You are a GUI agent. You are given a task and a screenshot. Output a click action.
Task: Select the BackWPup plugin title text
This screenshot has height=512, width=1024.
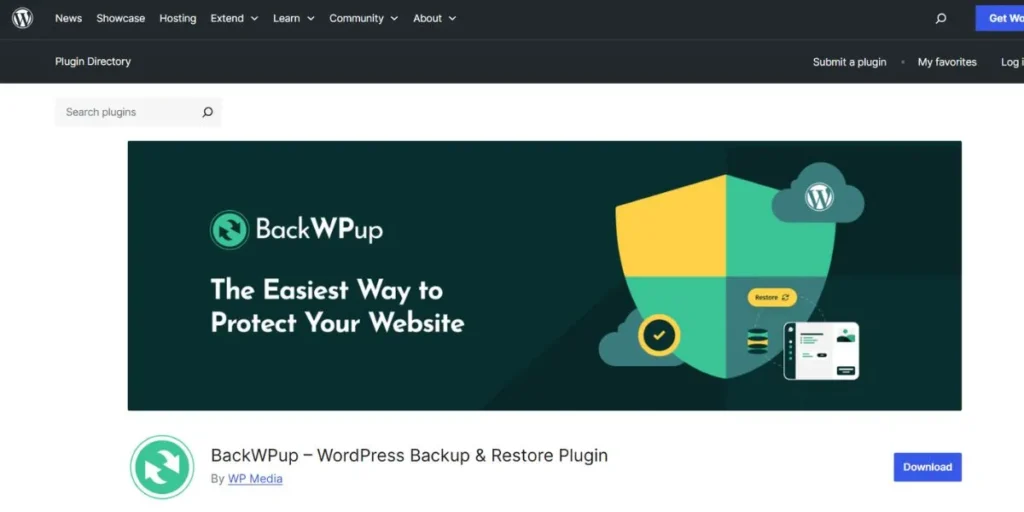click(409, 455)
